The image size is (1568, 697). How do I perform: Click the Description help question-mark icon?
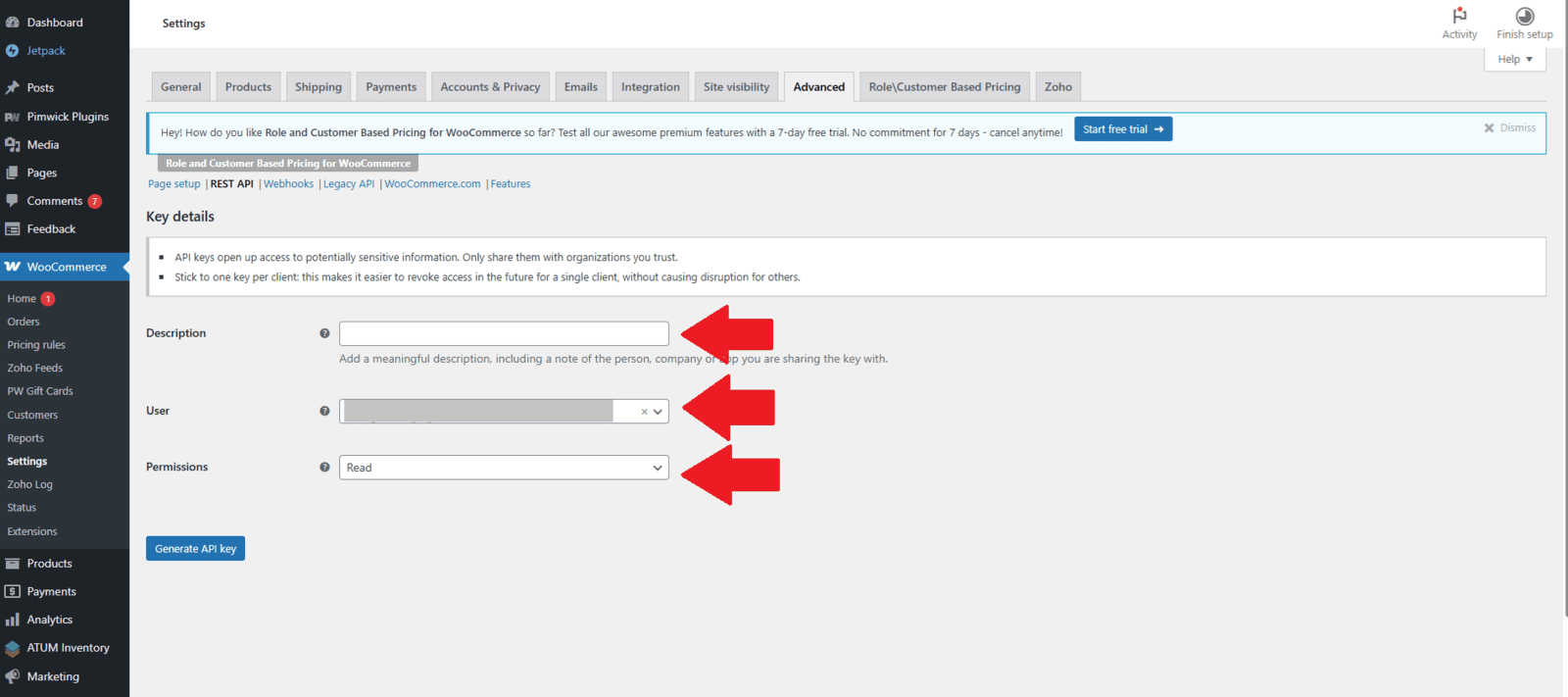324,333
